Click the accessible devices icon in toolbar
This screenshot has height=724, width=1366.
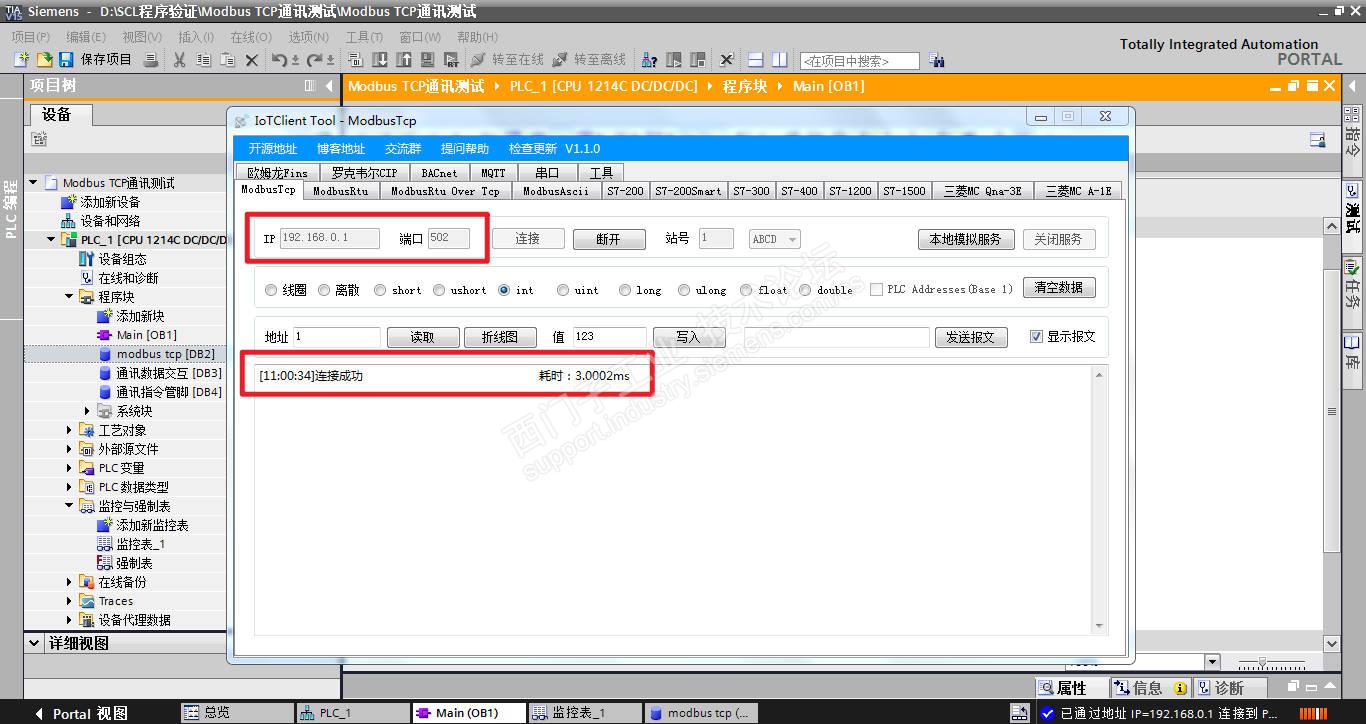tap(651, 60)
